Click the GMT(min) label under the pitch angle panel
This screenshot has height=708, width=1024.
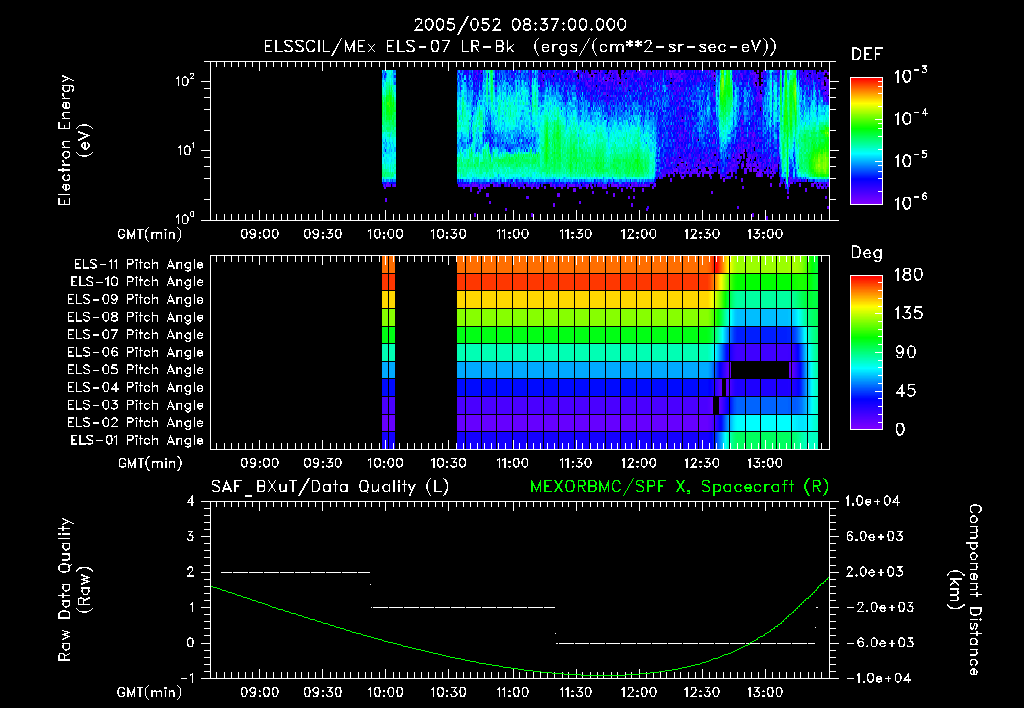pyautogui.click(x=150, y=463)
